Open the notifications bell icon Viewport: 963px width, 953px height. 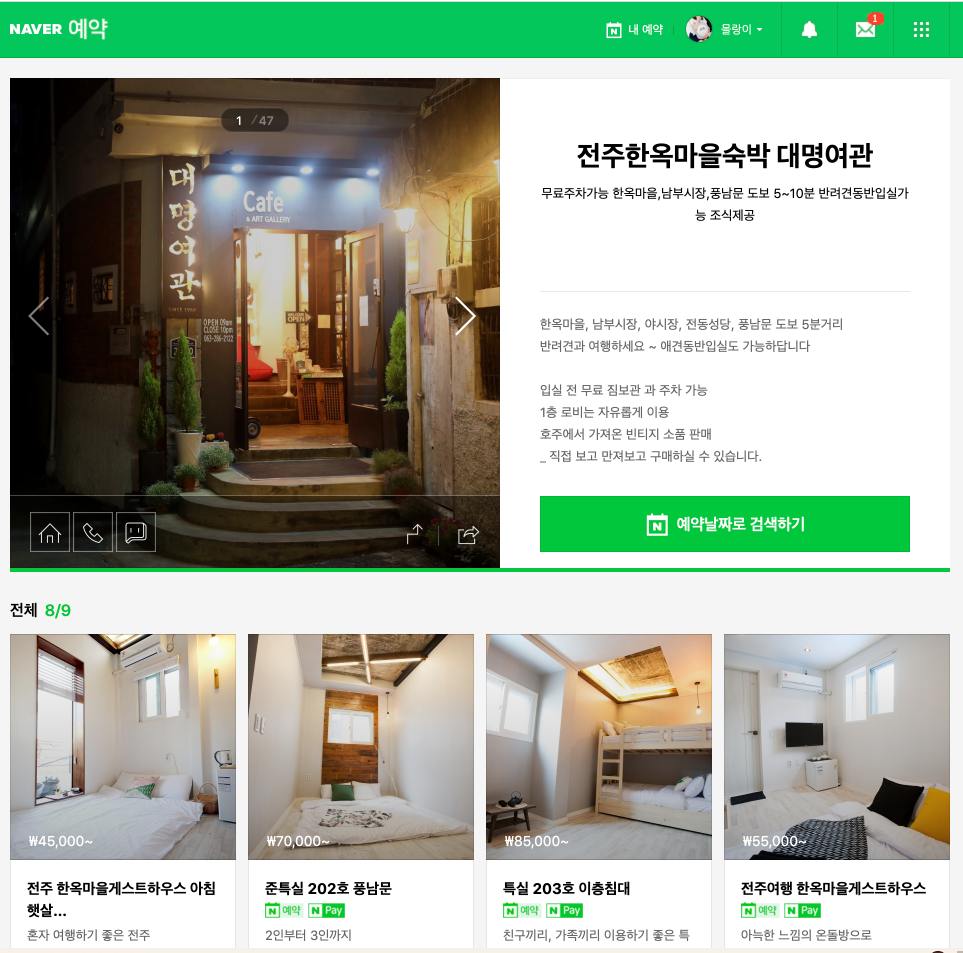(x=809, y=29)
